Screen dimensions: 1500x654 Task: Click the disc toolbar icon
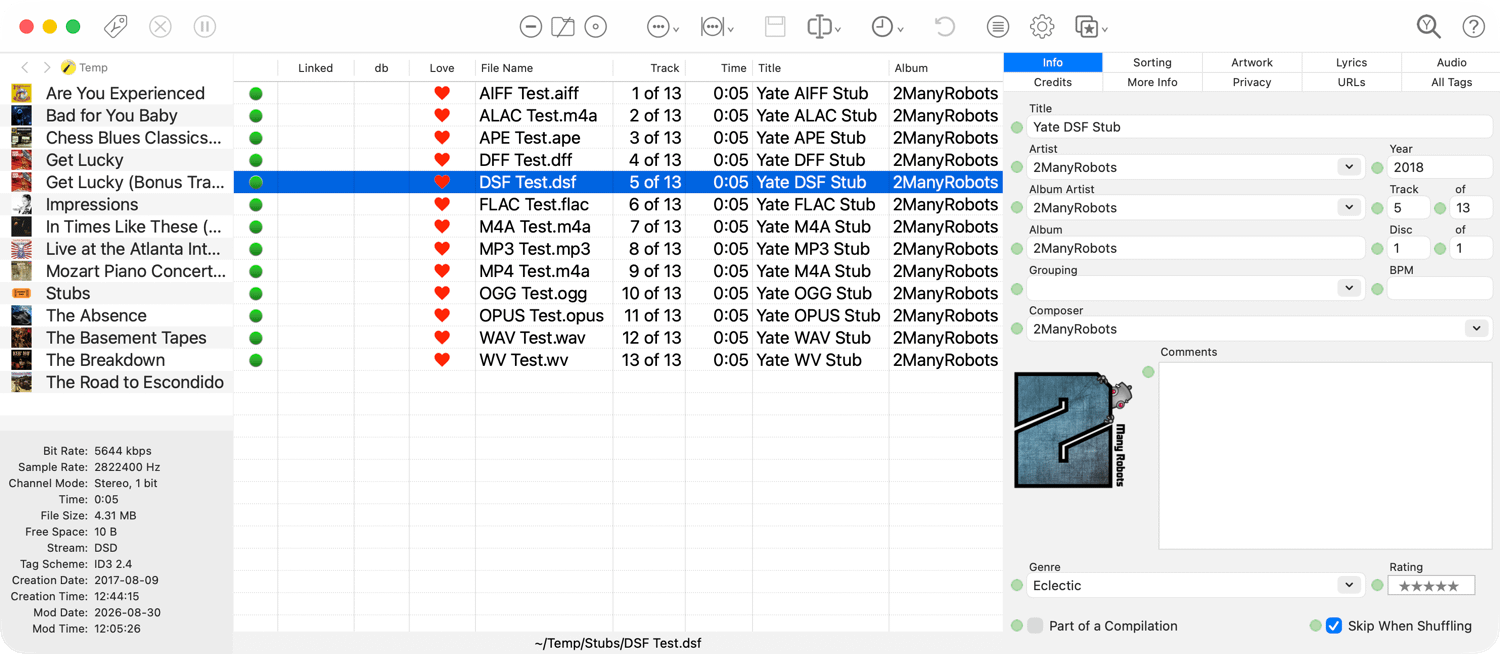[x=596, y=27]
